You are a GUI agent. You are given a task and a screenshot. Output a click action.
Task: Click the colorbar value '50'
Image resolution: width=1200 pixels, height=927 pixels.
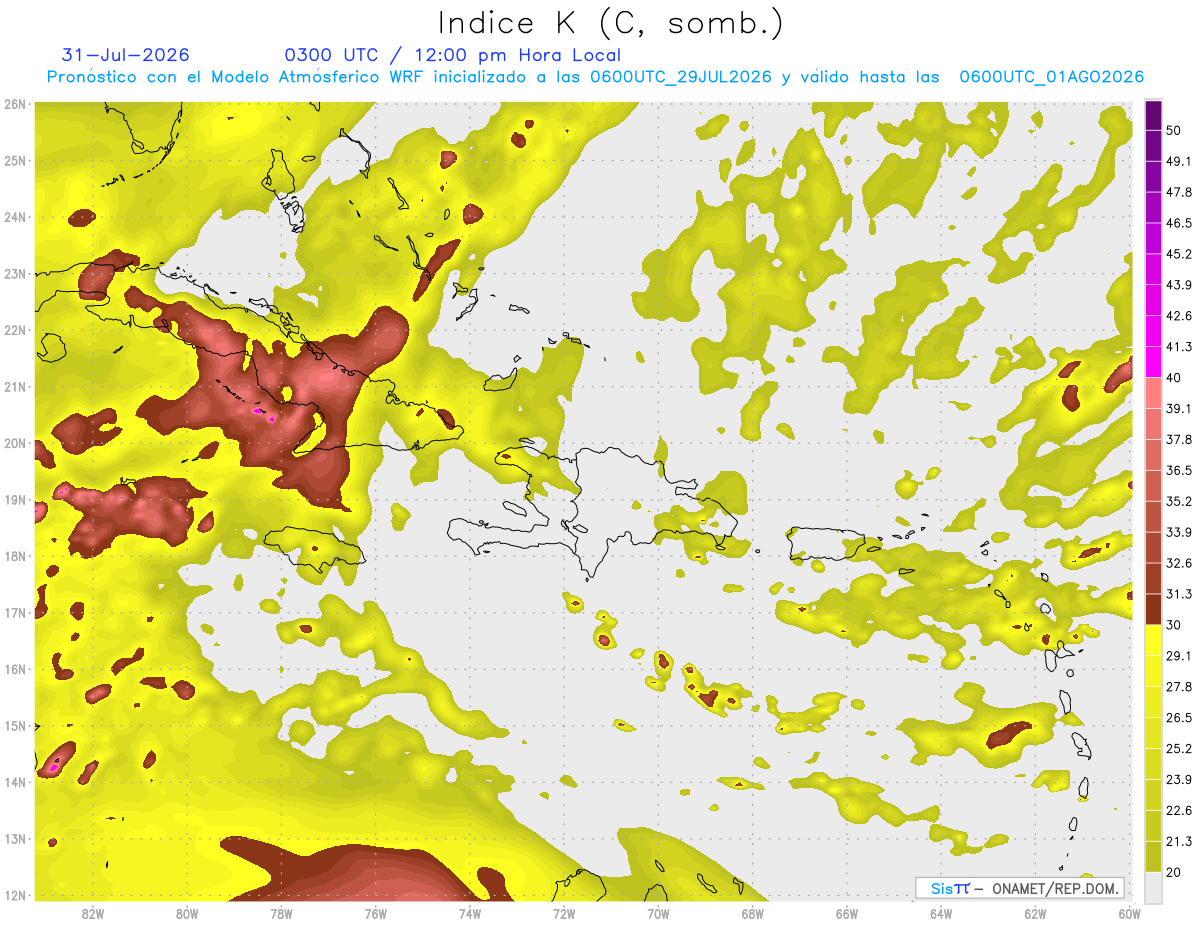click(x=1174, y=129)
